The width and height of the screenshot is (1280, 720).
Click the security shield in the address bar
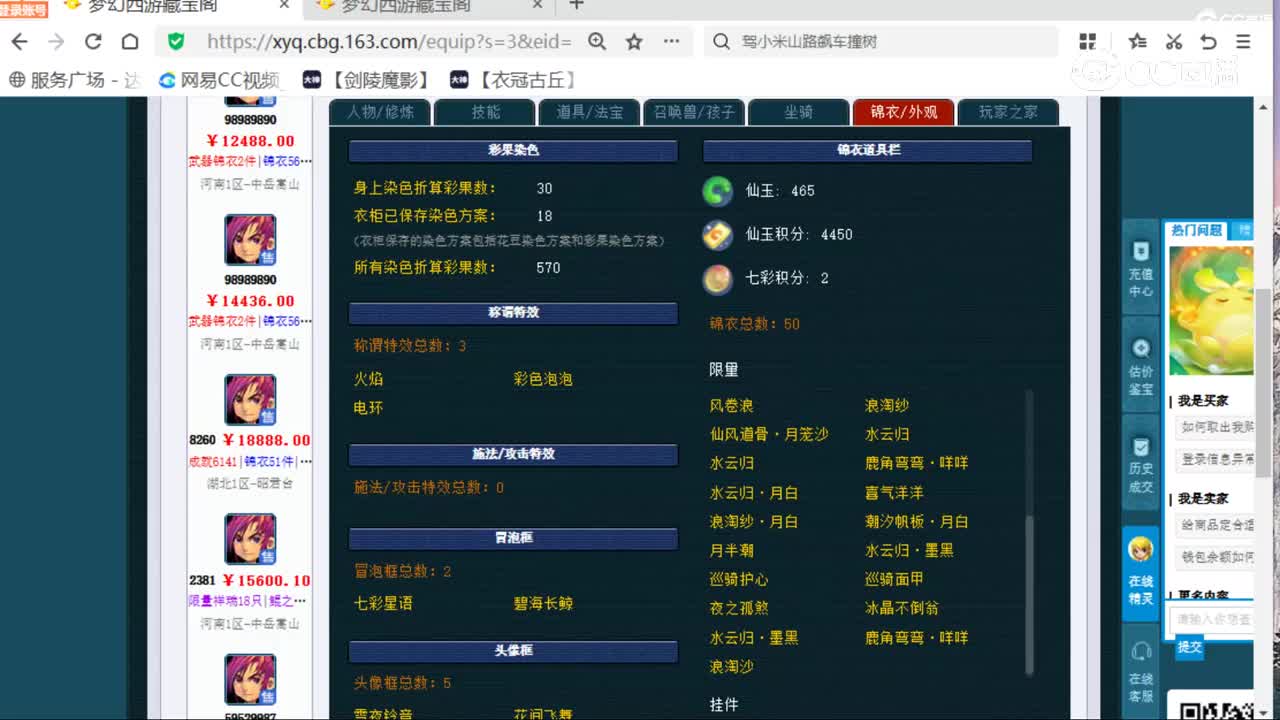(175, 42)
